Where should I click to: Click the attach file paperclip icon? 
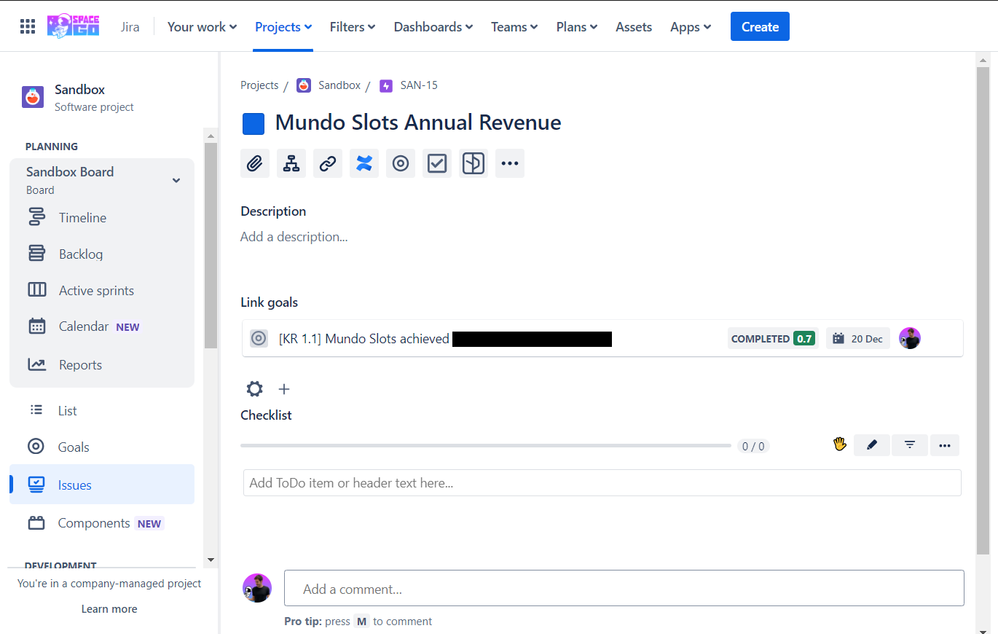pos(255,163)
